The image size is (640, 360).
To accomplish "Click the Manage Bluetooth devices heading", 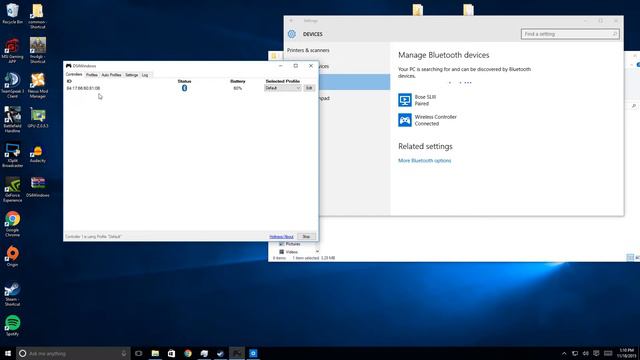I will point(443,55).
